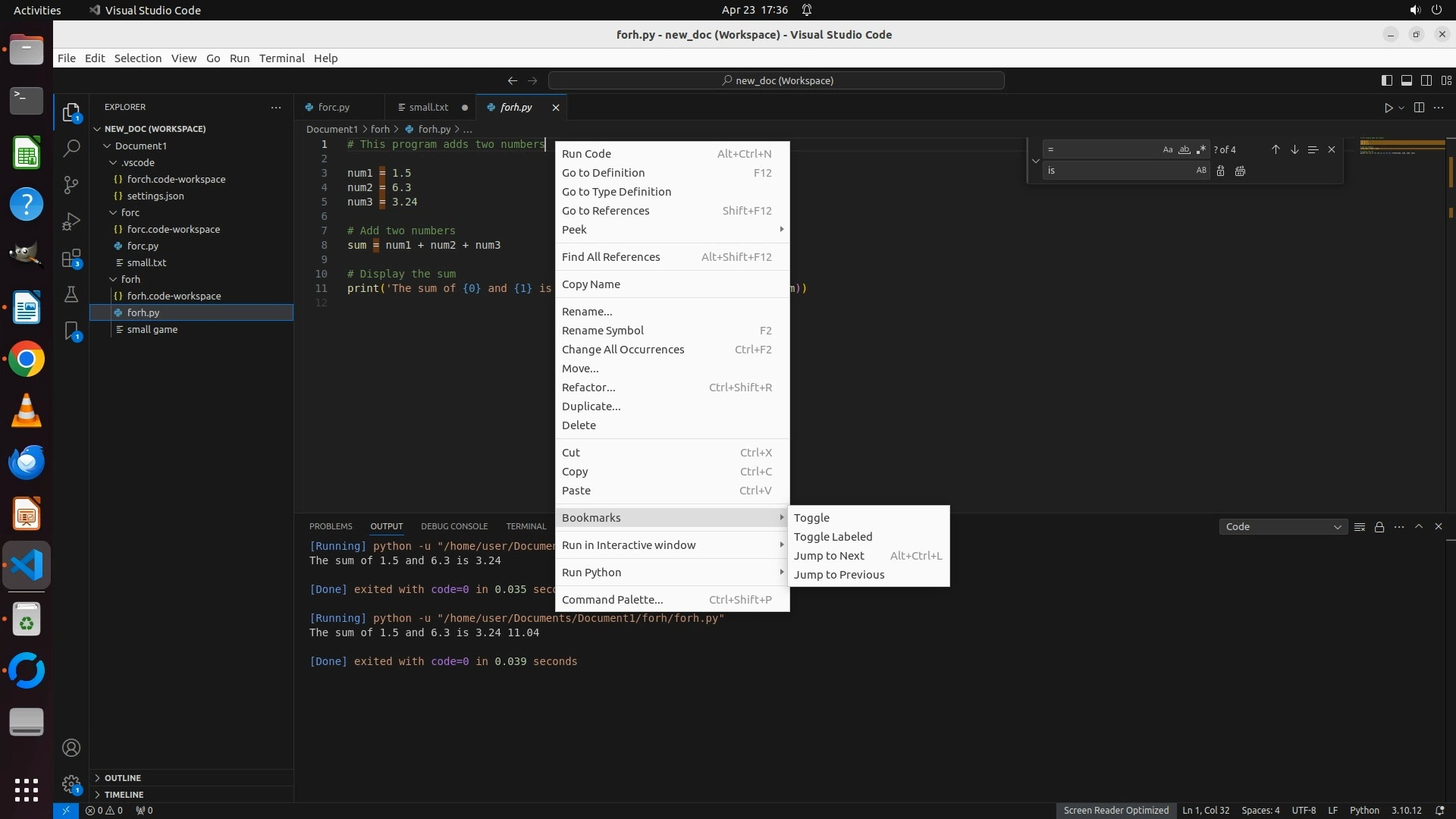Open the Testing flask view

tap(71, 295)
